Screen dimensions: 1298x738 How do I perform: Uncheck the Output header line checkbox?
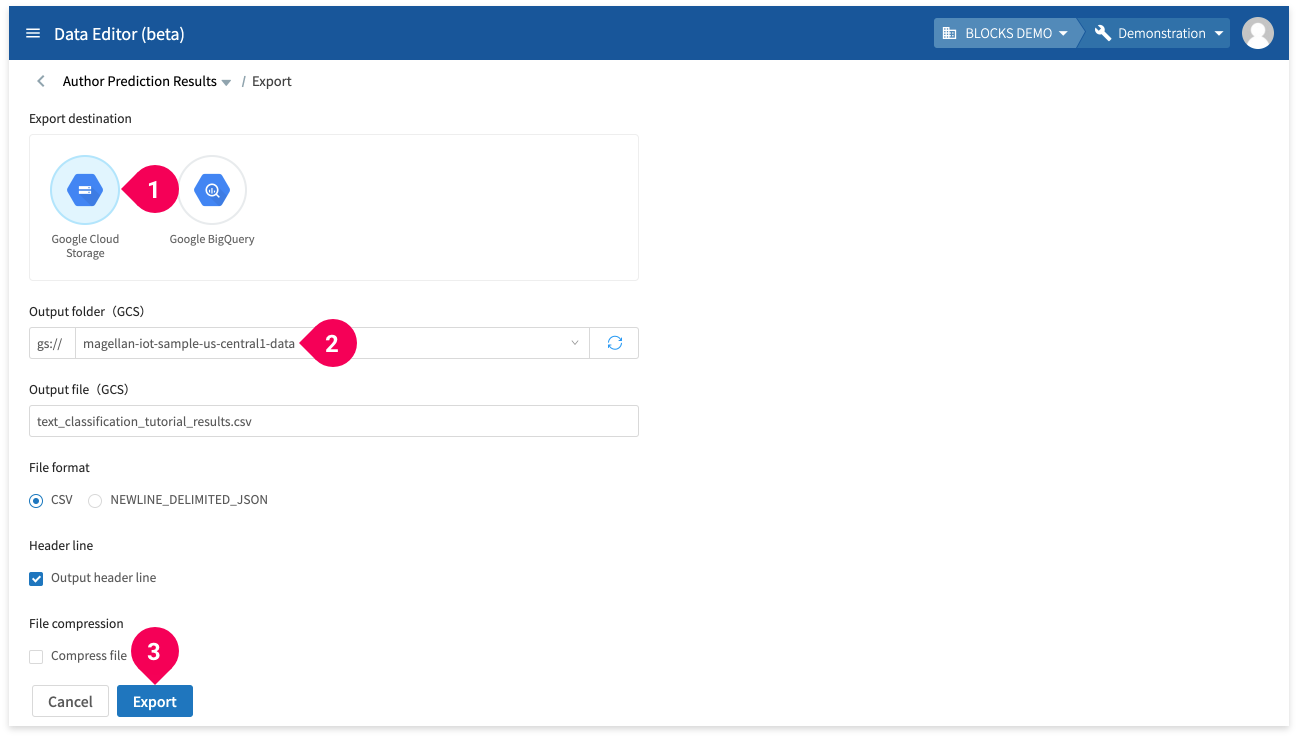[x=37, y=578]
